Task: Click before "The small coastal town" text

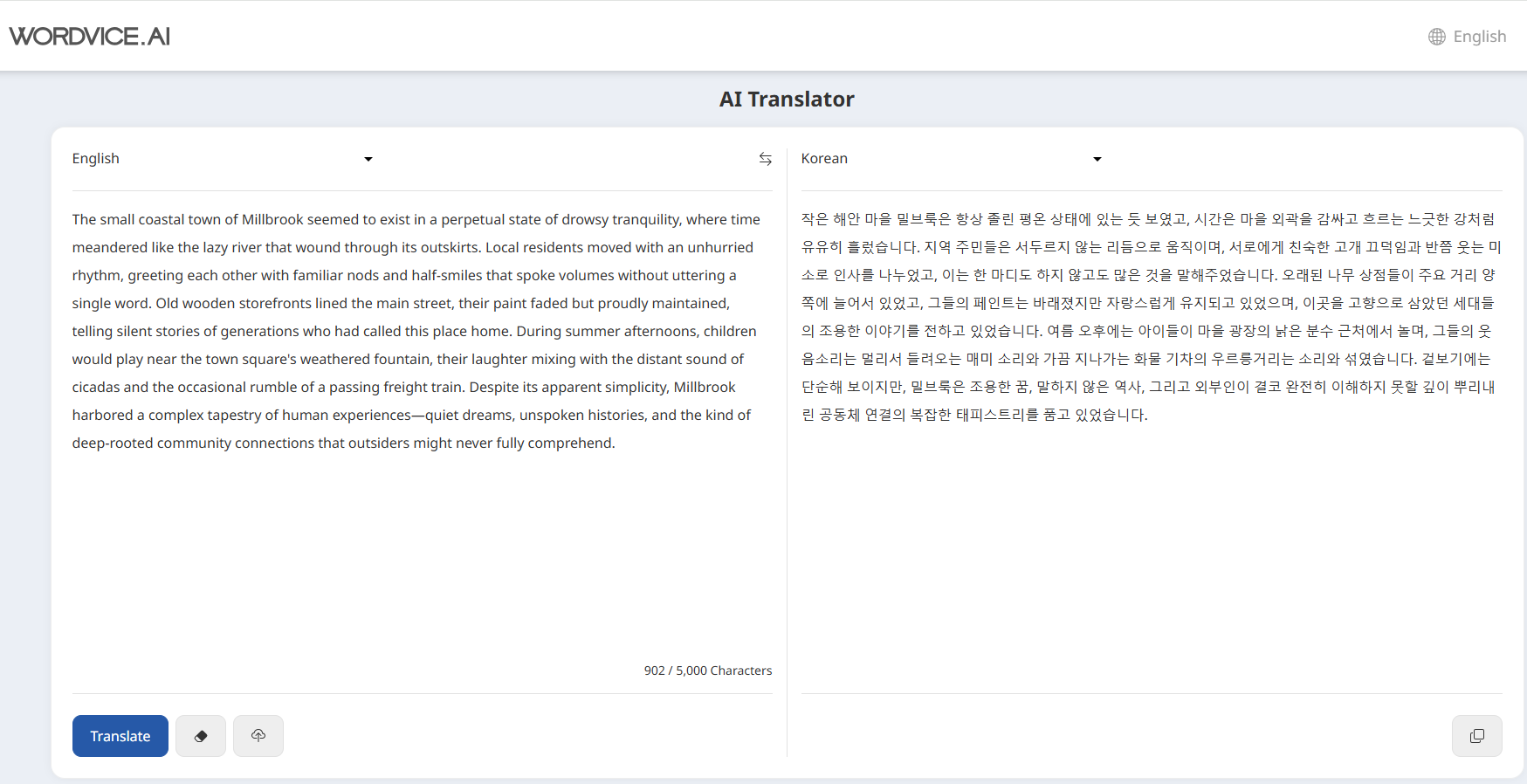Action: point(72,220)
